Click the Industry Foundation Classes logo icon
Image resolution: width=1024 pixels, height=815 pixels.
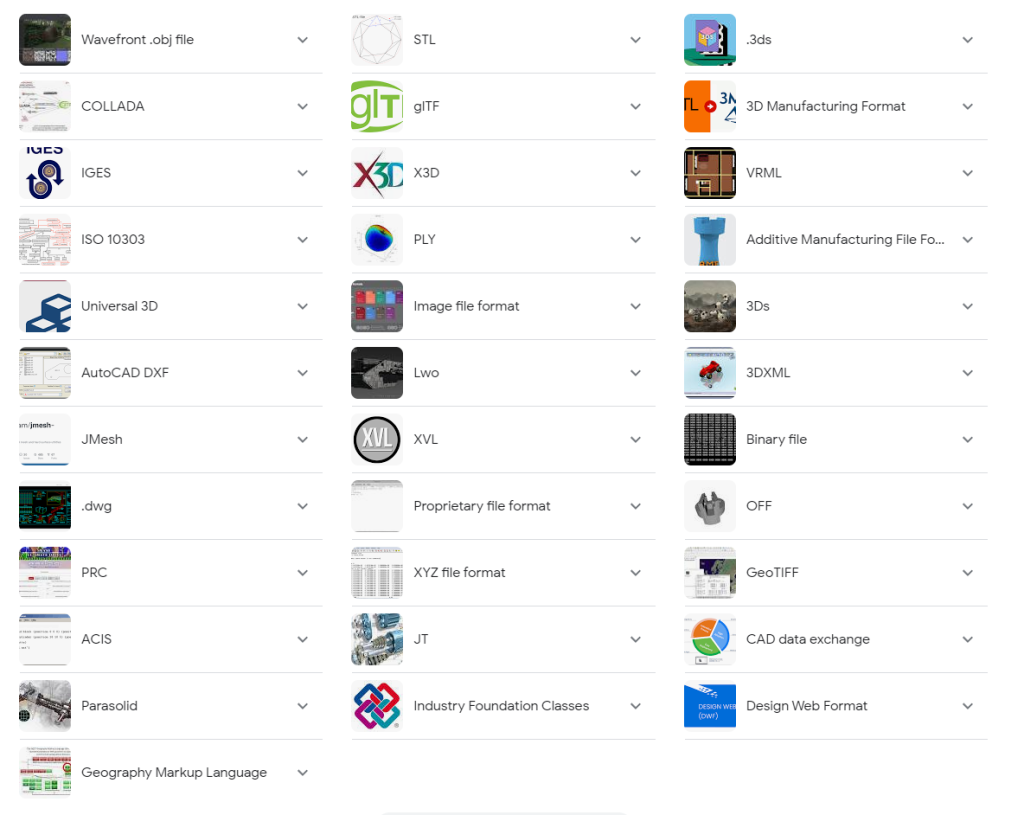point(377,706)
